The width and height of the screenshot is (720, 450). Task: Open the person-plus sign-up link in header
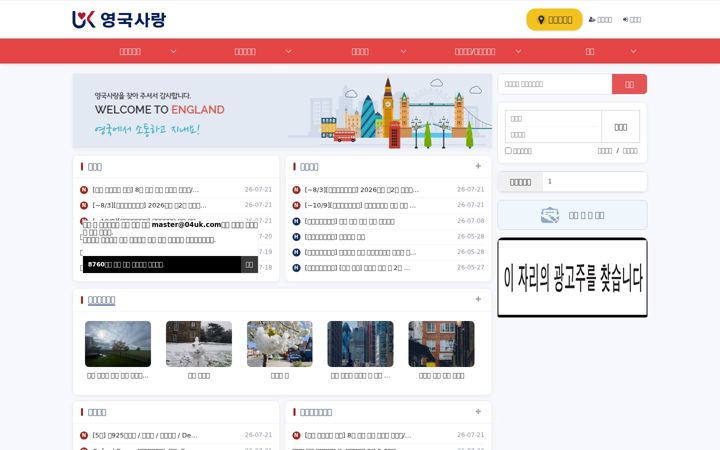[600, 20]
